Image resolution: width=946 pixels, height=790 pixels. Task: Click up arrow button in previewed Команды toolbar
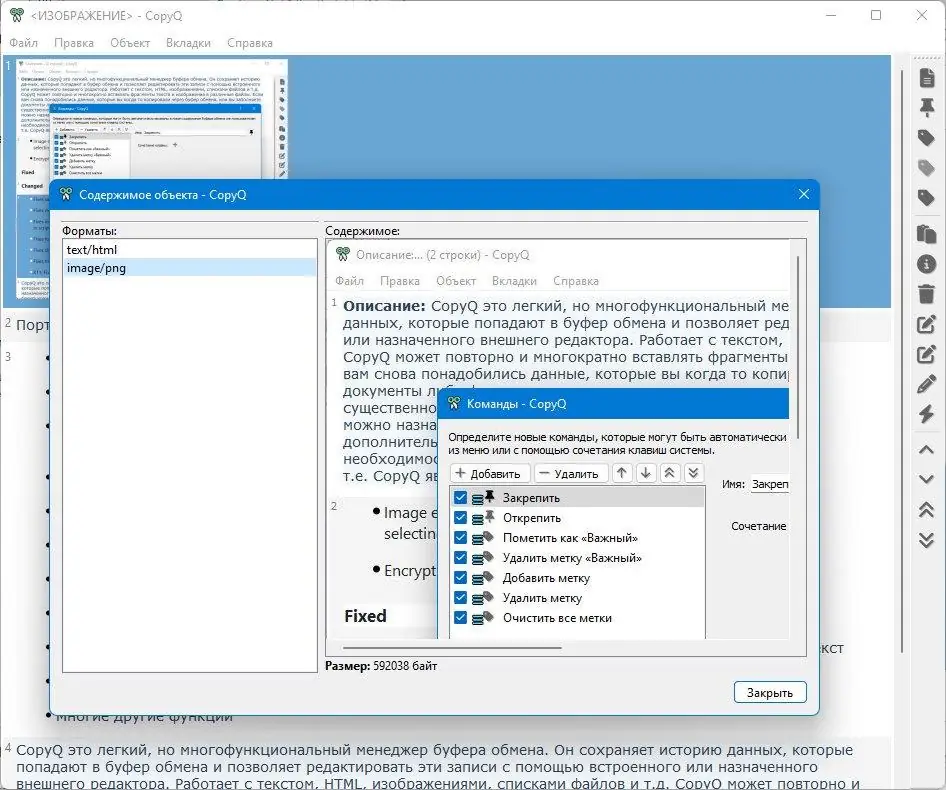click(x=622, y=473)
